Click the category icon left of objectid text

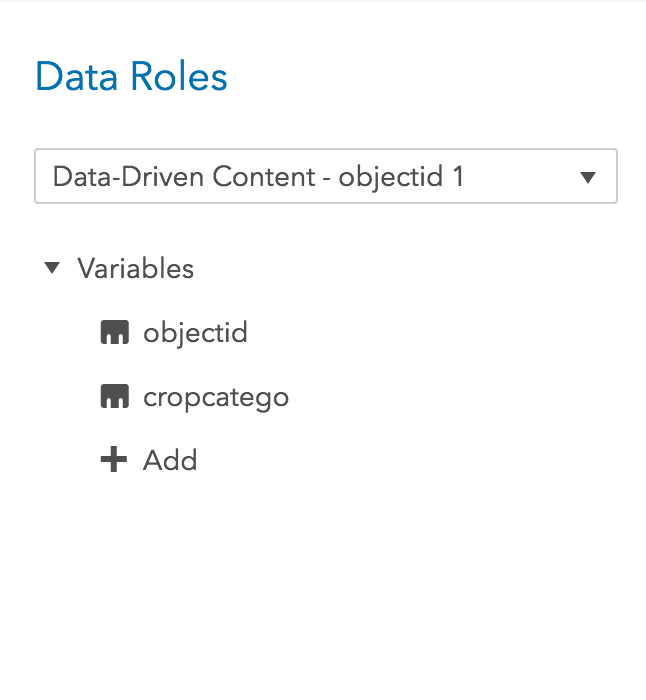click(115, 332)
